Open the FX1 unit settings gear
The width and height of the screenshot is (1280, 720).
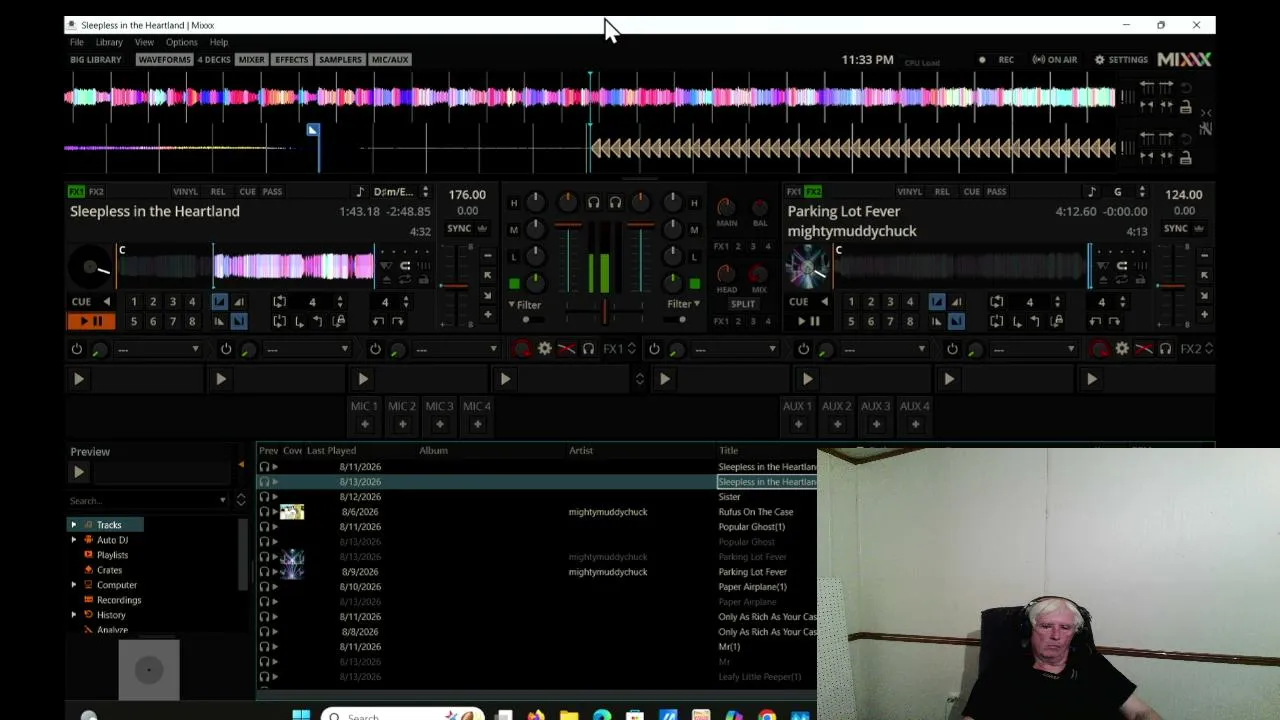pyautogui.click(x=545, y=349)
